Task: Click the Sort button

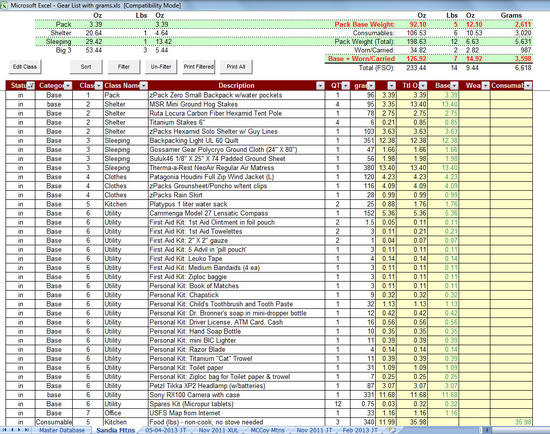Action: (x=86, y=67)
